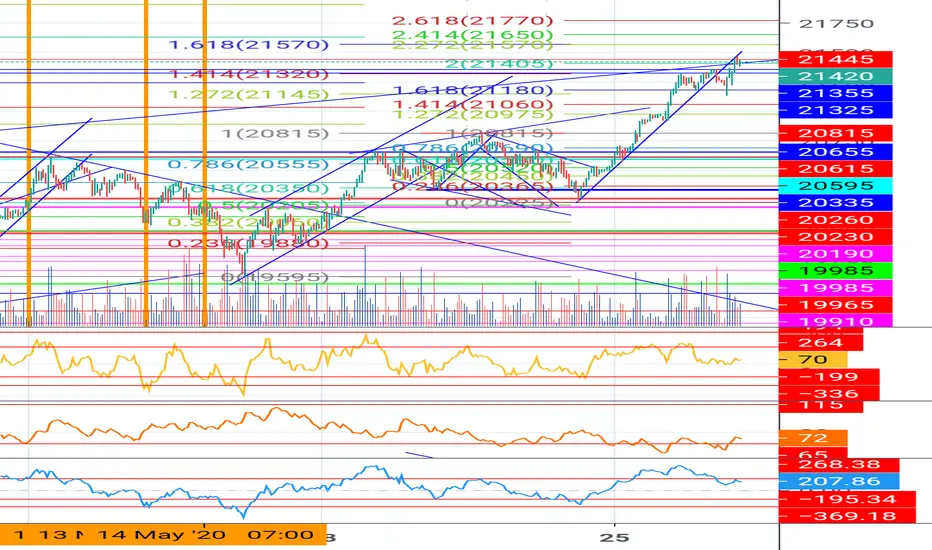
Task: Select the blue 20655 price label
Action: click(835, 152)
